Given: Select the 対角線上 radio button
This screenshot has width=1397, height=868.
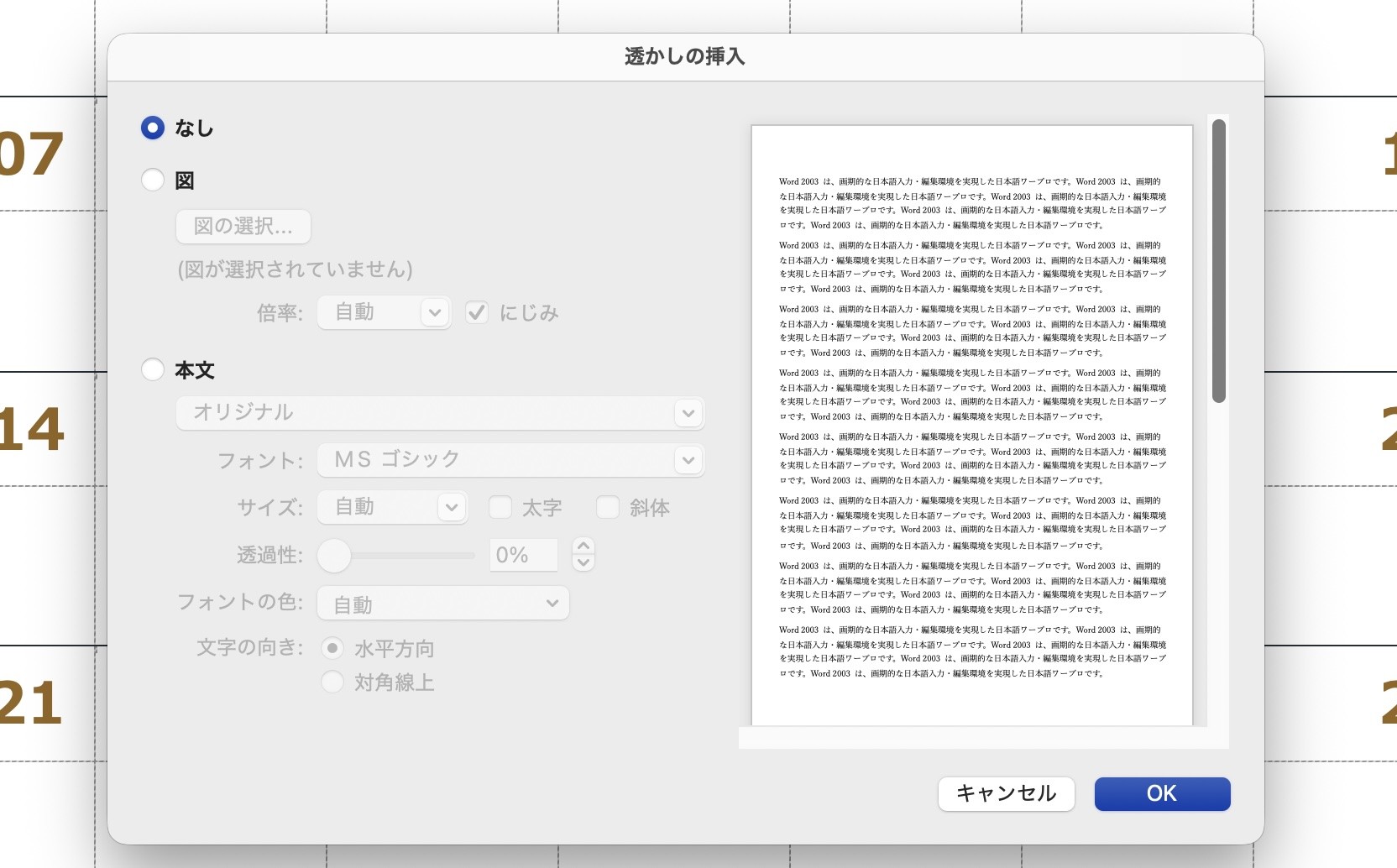Looking at the screenshot, I should (332, 682).
